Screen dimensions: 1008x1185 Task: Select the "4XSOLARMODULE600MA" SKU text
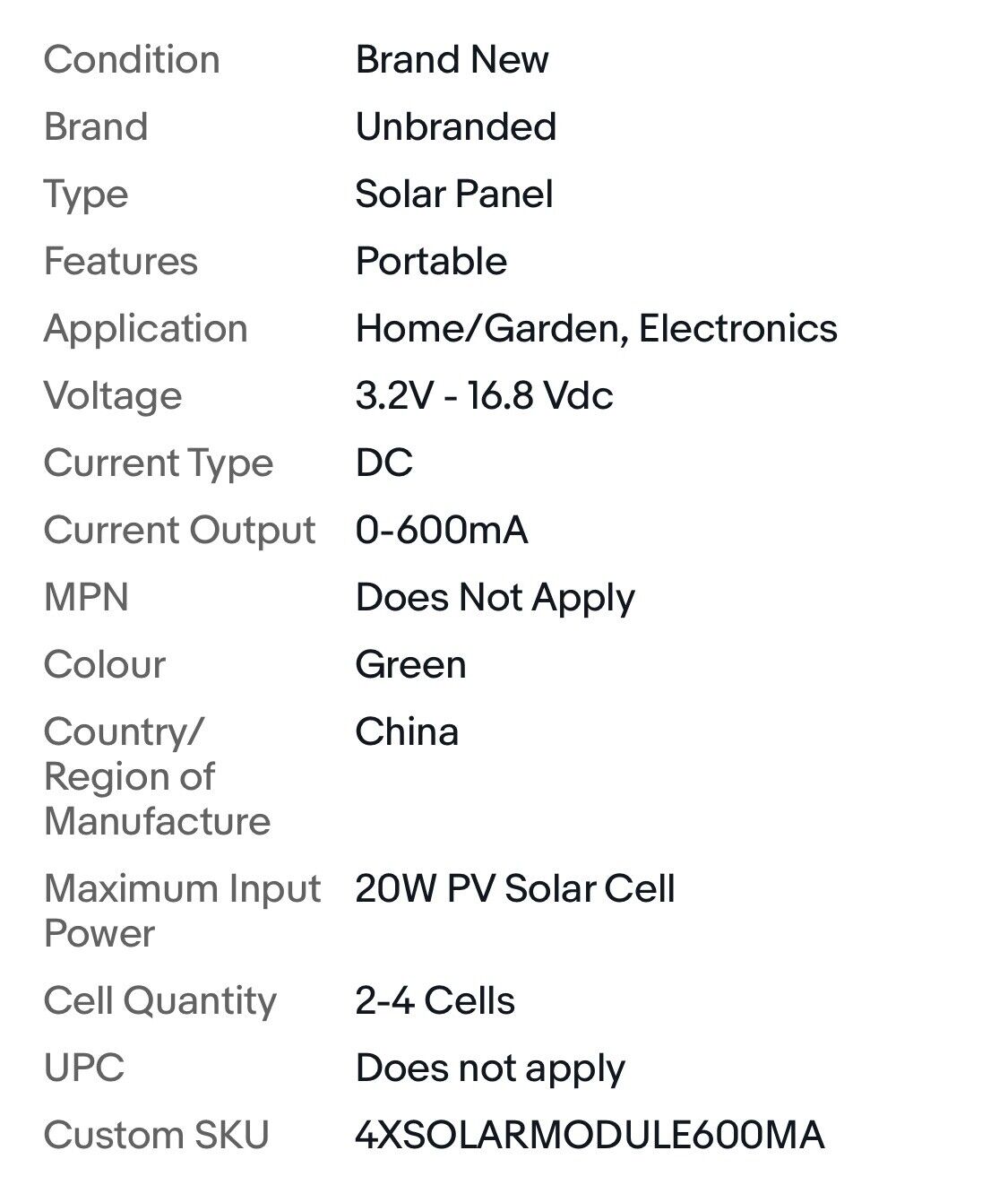pyautogui.click(x=589, y=1136)
